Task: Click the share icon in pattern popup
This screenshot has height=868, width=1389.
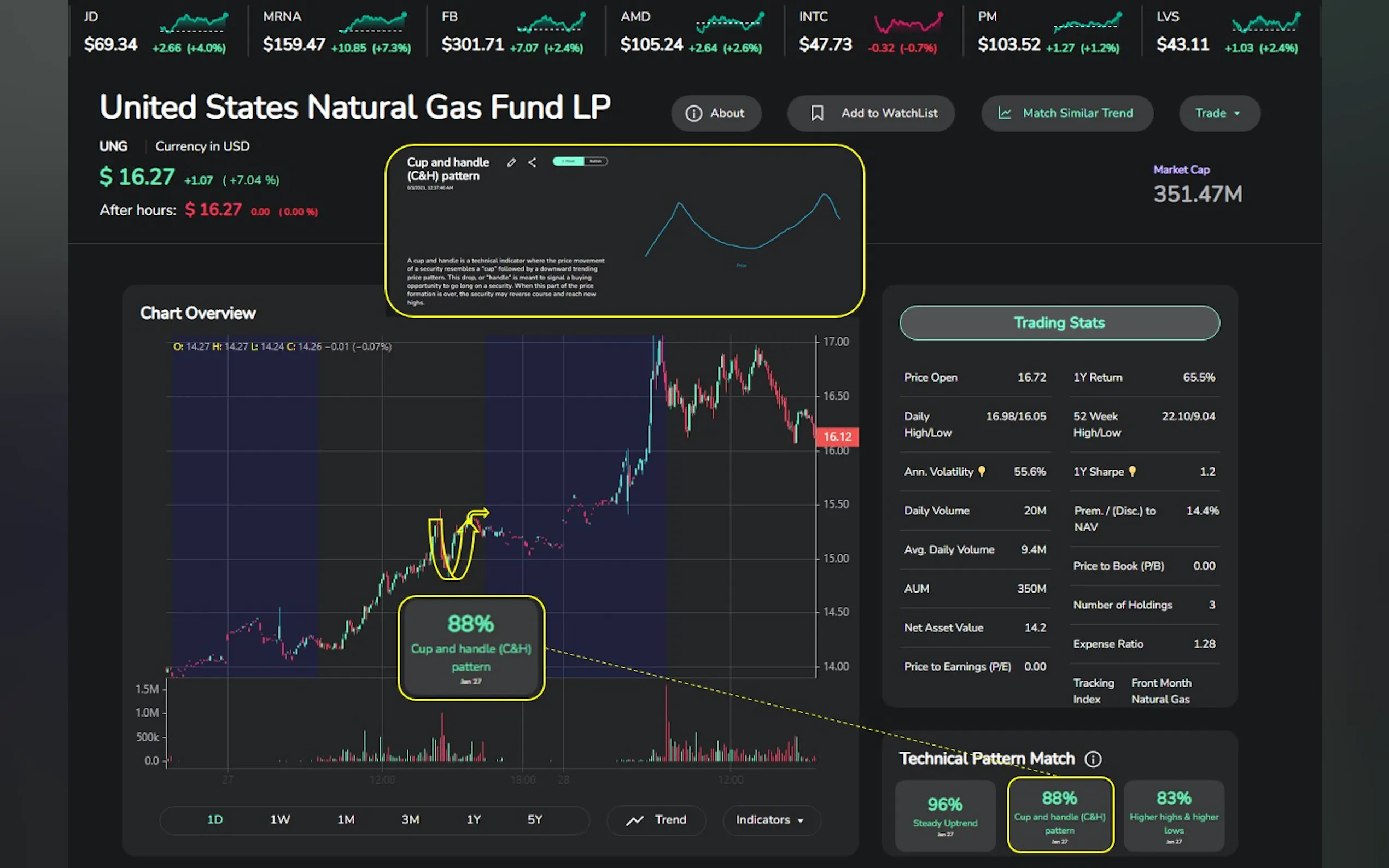Action: (x=532, y=162)
